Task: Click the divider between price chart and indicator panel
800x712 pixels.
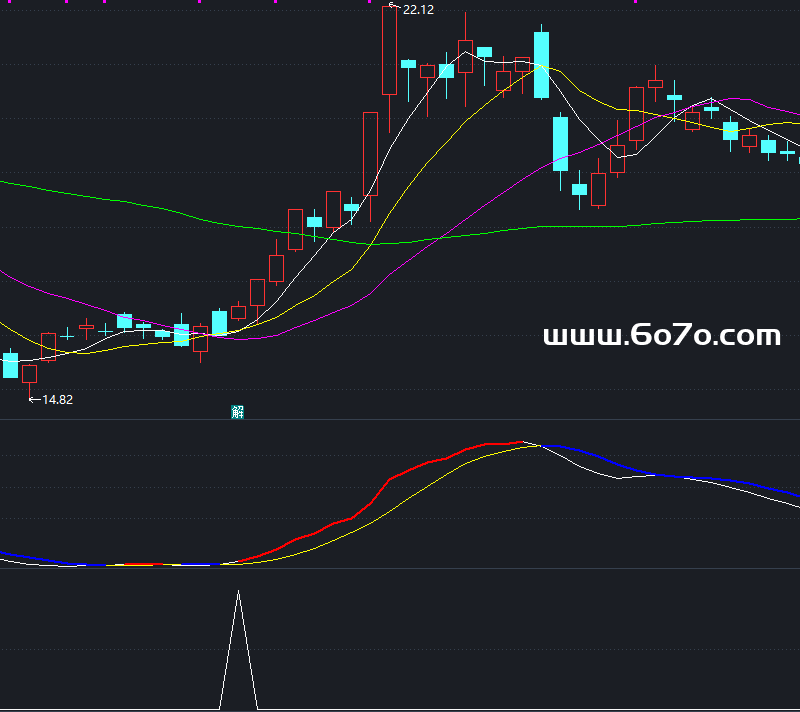Action: click(x=400, y=420)
